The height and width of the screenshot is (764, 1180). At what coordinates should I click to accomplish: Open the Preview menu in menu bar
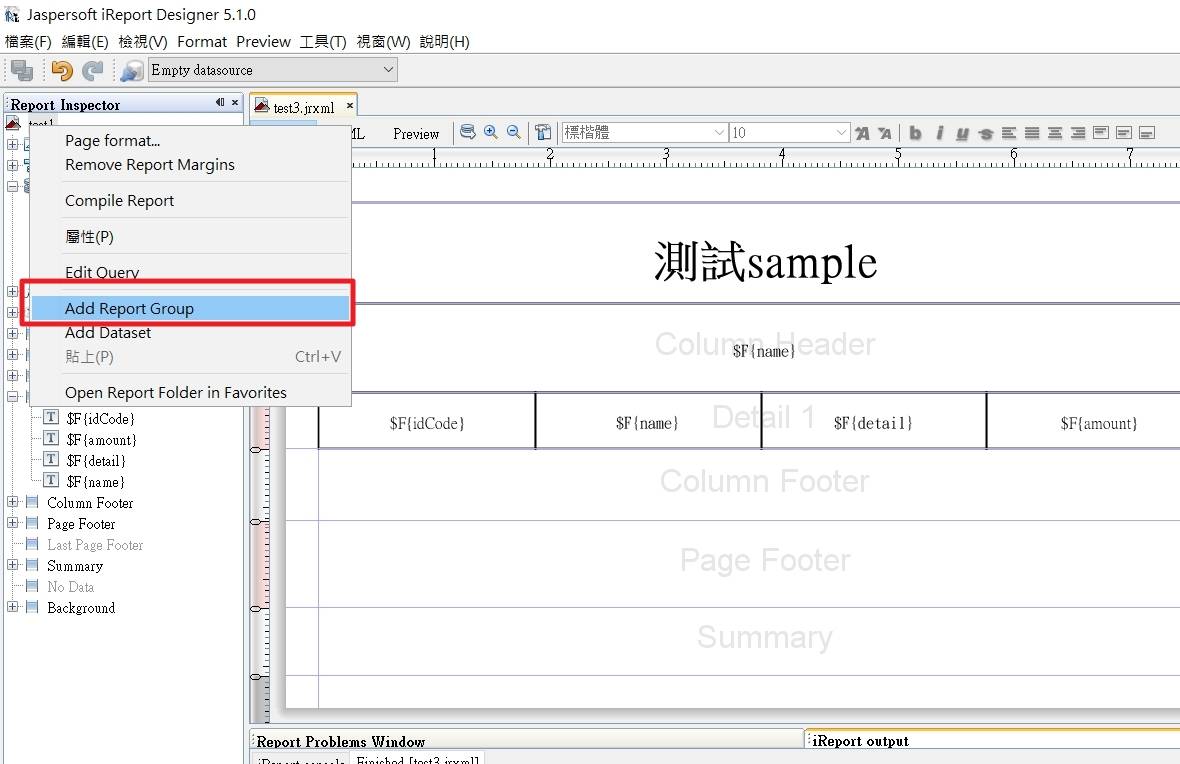tap(263, 42)
